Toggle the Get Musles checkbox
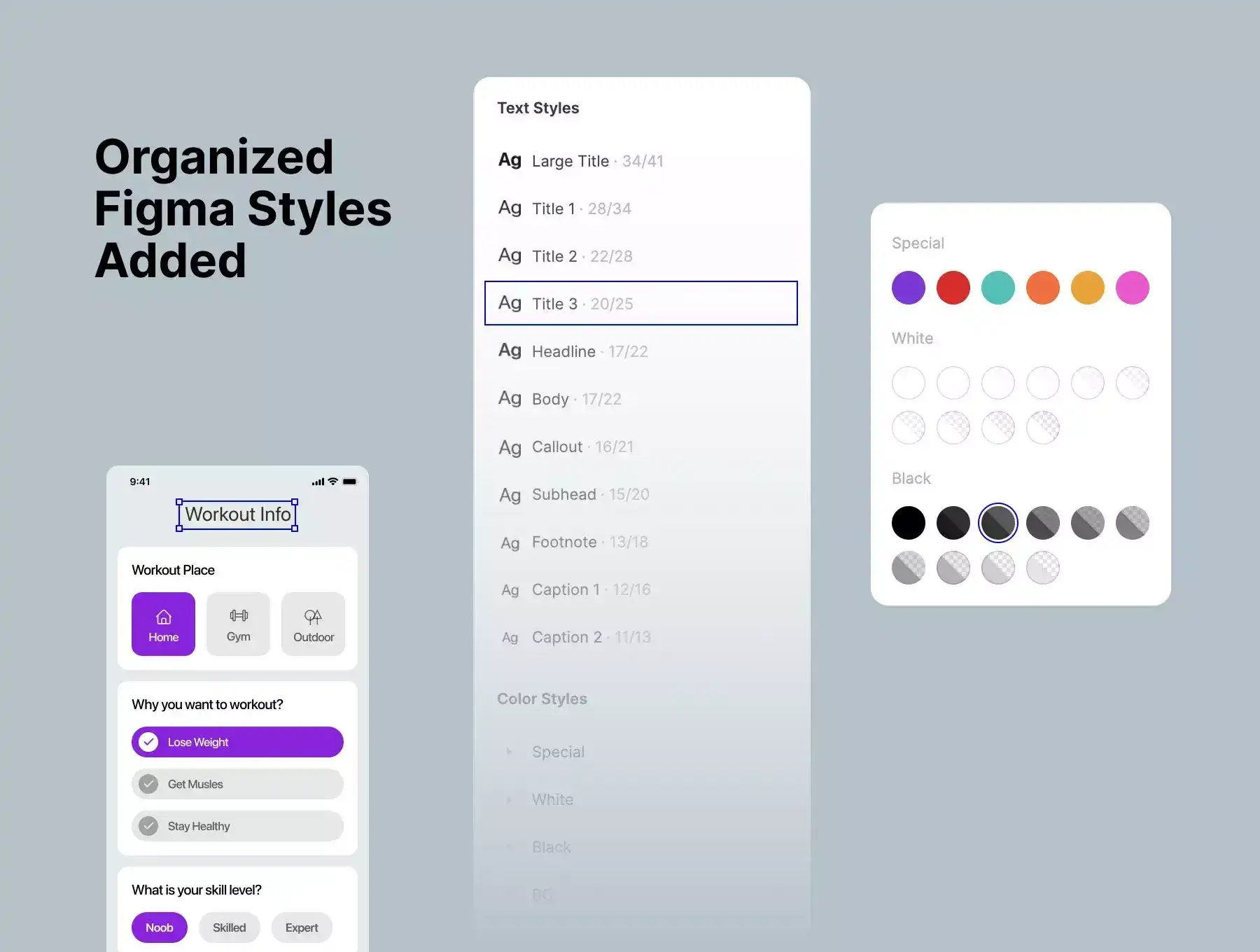Viewport: 1260px width, 952px height. tap(148, 784)
